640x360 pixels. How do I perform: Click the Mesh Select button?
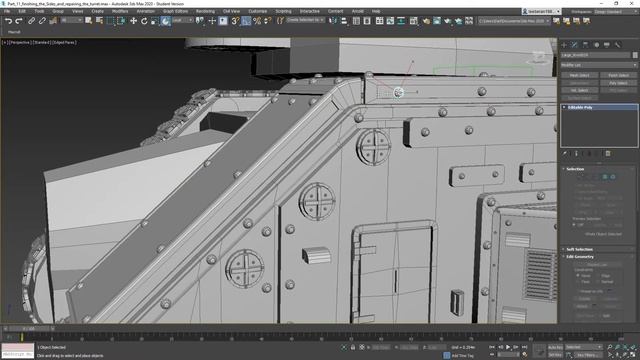tap(580, 76)
